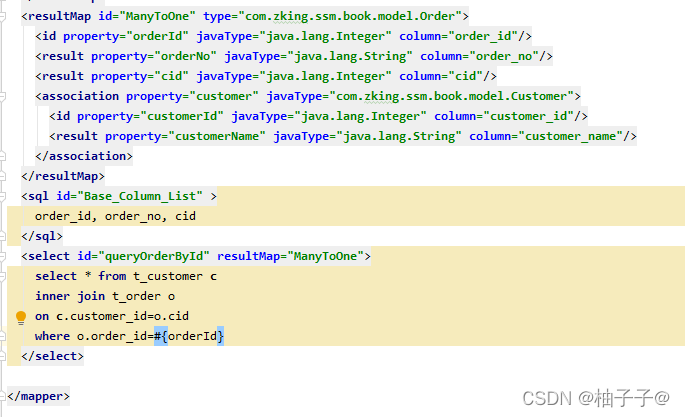Viewport: 685px width, 417px height.
Task: Click fold marker beside closing association tag
Action: pyautogui.click(x=2, y=156)
